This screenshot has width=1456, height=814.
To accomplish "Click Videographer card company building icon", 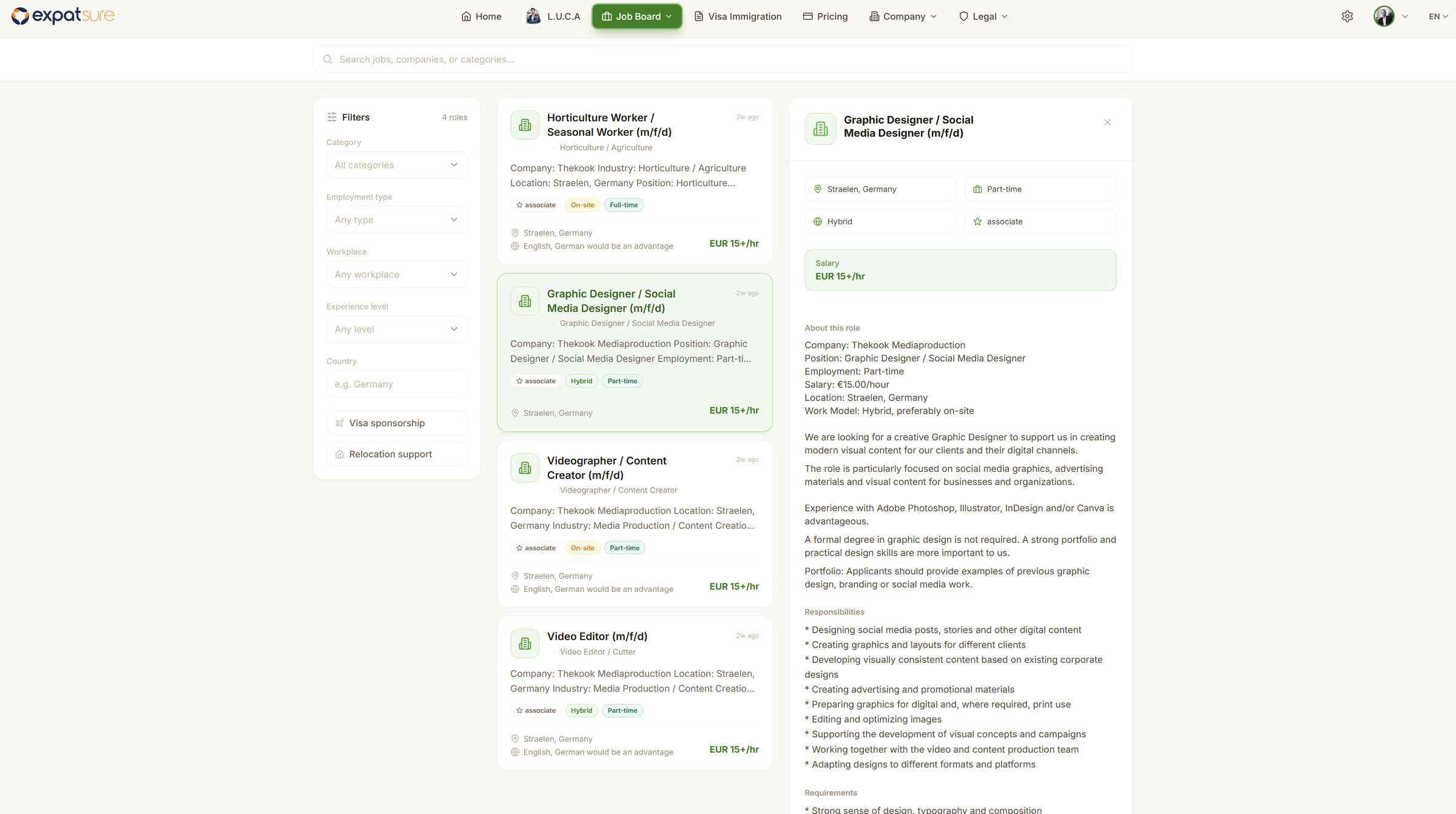I will [525, 468].
